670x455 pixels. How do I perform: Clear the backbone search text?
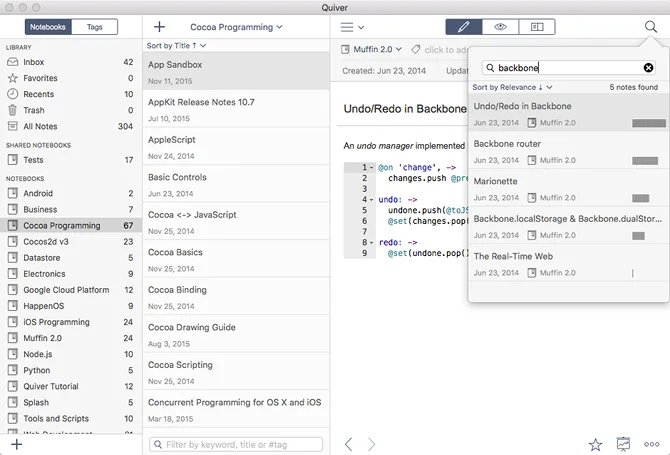point(648,68)
